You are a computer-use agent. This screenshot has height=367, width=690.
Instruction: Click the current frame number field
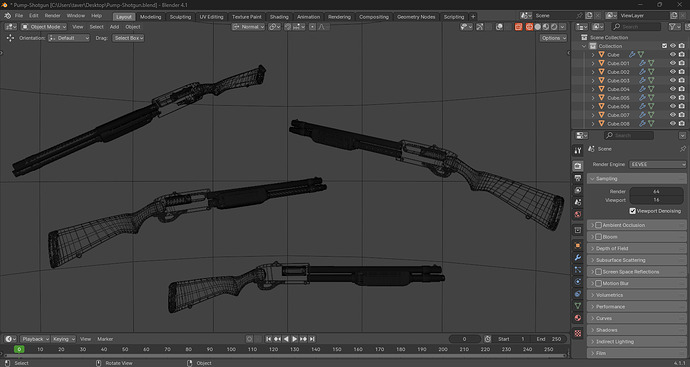pyautogui.click(x=464, y=339)
